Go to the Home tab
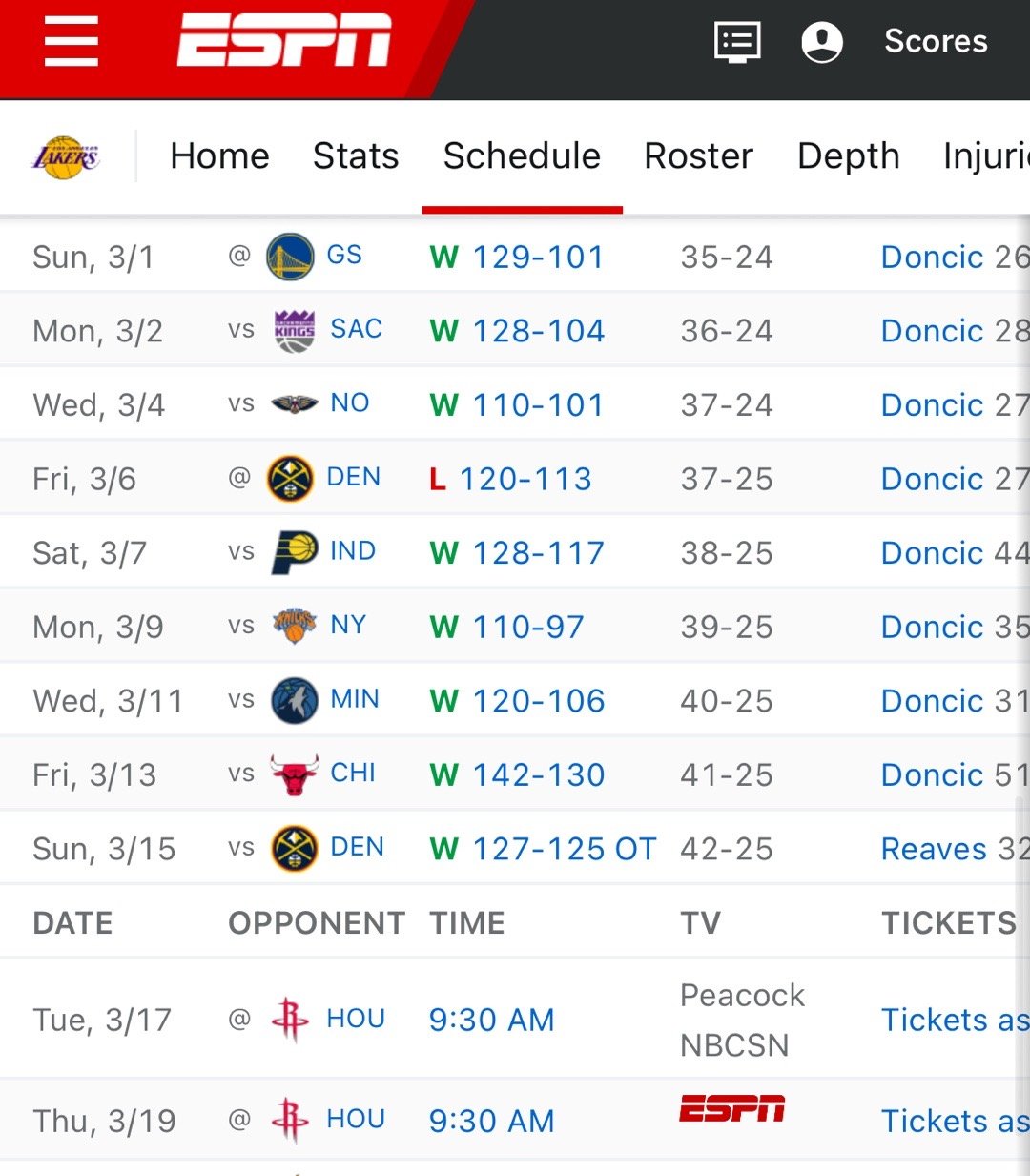 (219, 156)
